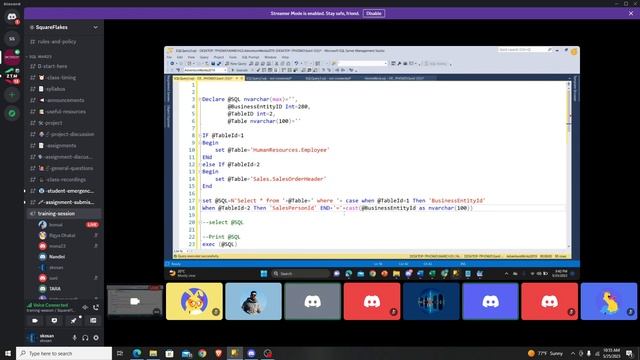This screenshot has height=360, width=640.
Task: Collapse the SQL BASICS channel category
Action: coord(40,57)
